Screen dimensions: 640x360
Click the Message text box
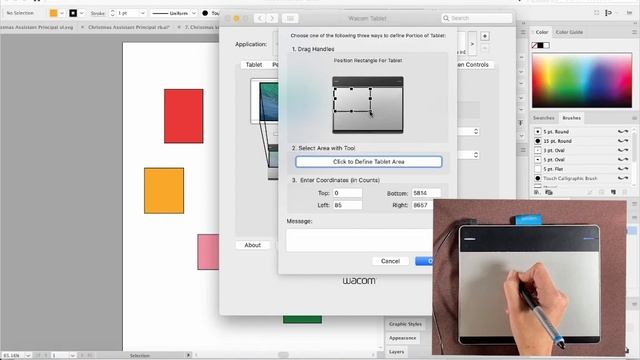pos(360,240)
